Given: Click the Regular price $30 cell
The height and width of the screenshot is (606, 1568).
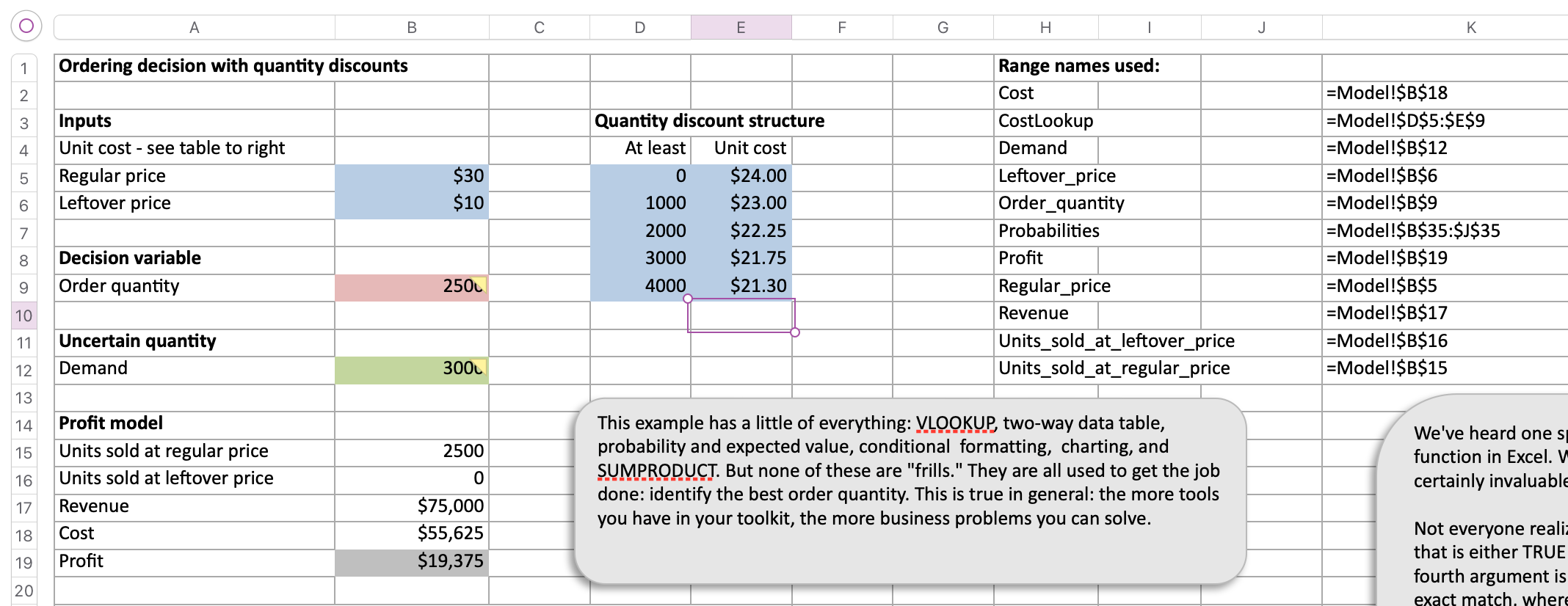Looking at the screenshot, I should 412,178.
